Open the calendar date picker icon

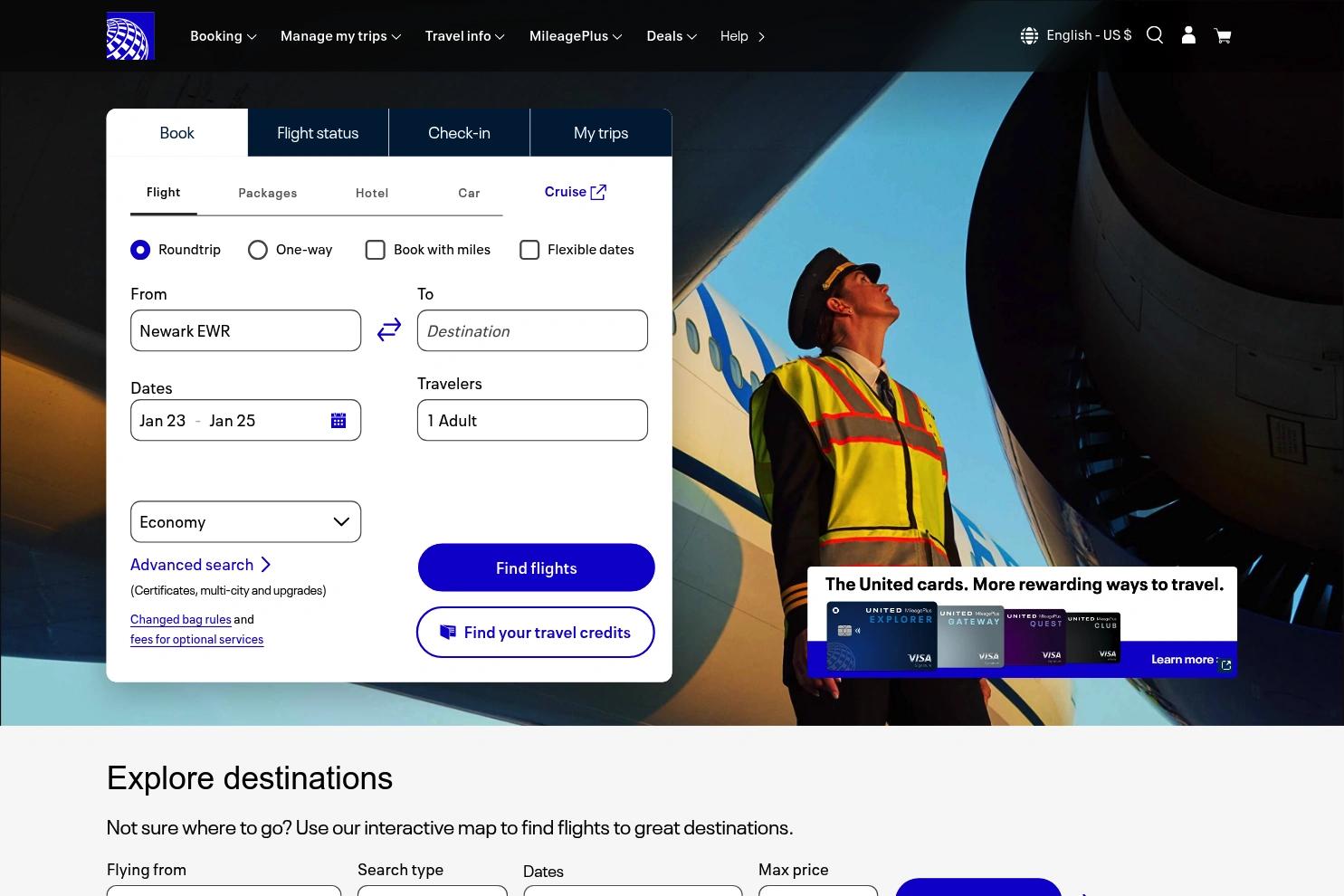(x=338, y=420)
